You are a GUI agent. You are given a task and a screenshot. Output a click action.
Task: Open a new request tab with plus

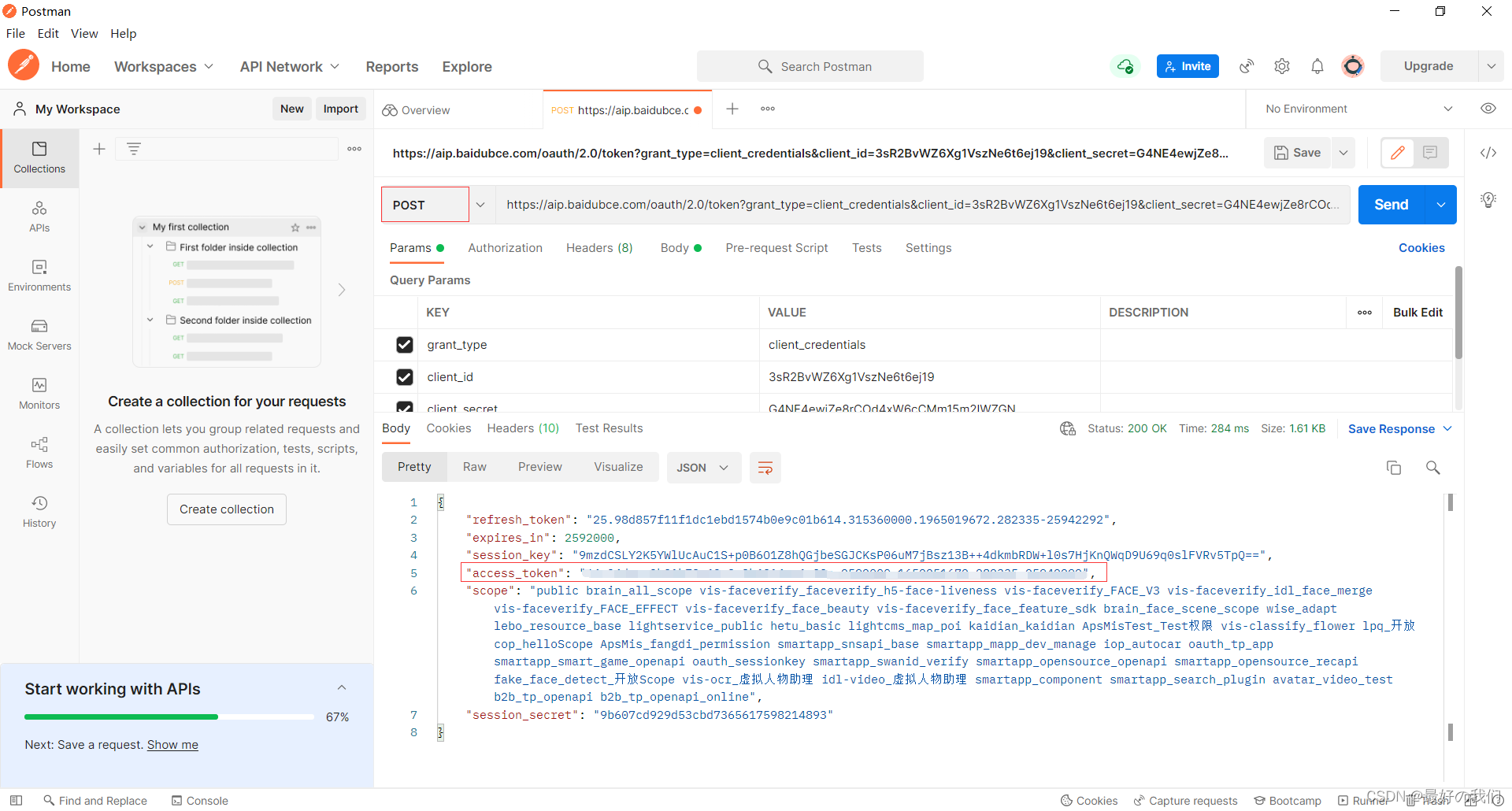point(732,109)
